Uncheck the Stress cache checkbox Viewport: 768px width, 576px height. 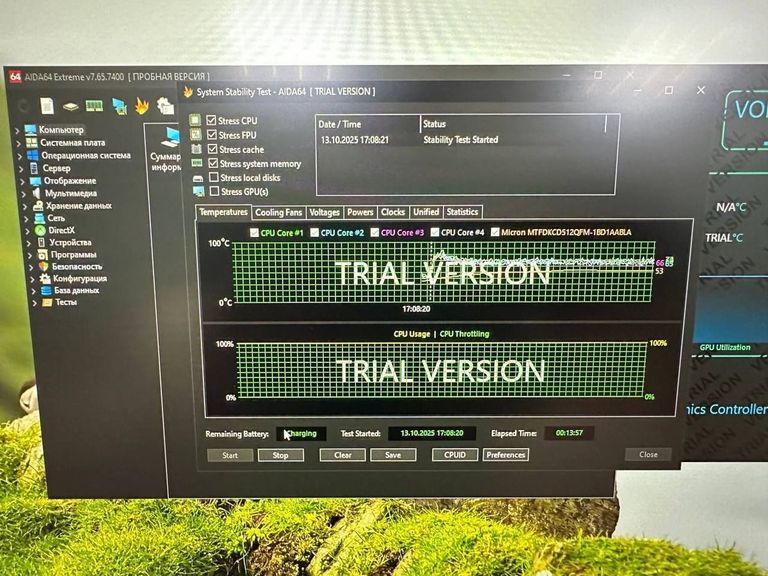coord(212,149)
